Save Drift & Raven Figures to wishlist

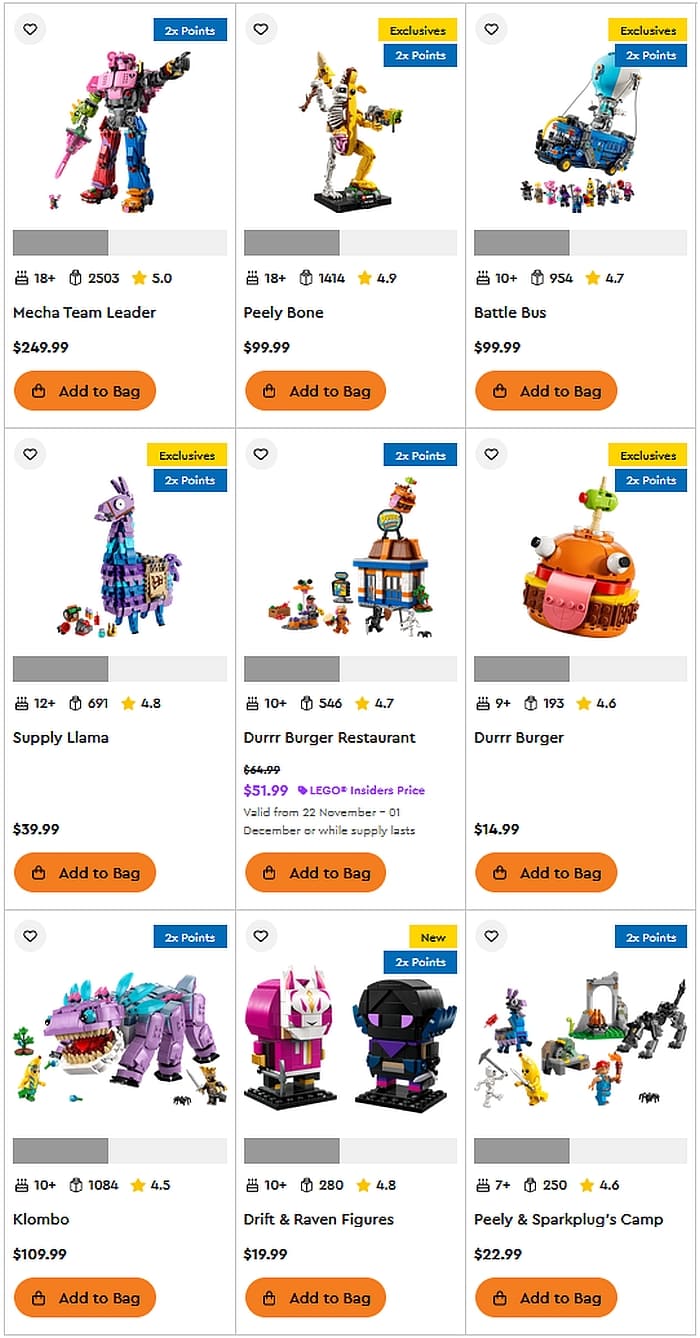click(261, 937)
